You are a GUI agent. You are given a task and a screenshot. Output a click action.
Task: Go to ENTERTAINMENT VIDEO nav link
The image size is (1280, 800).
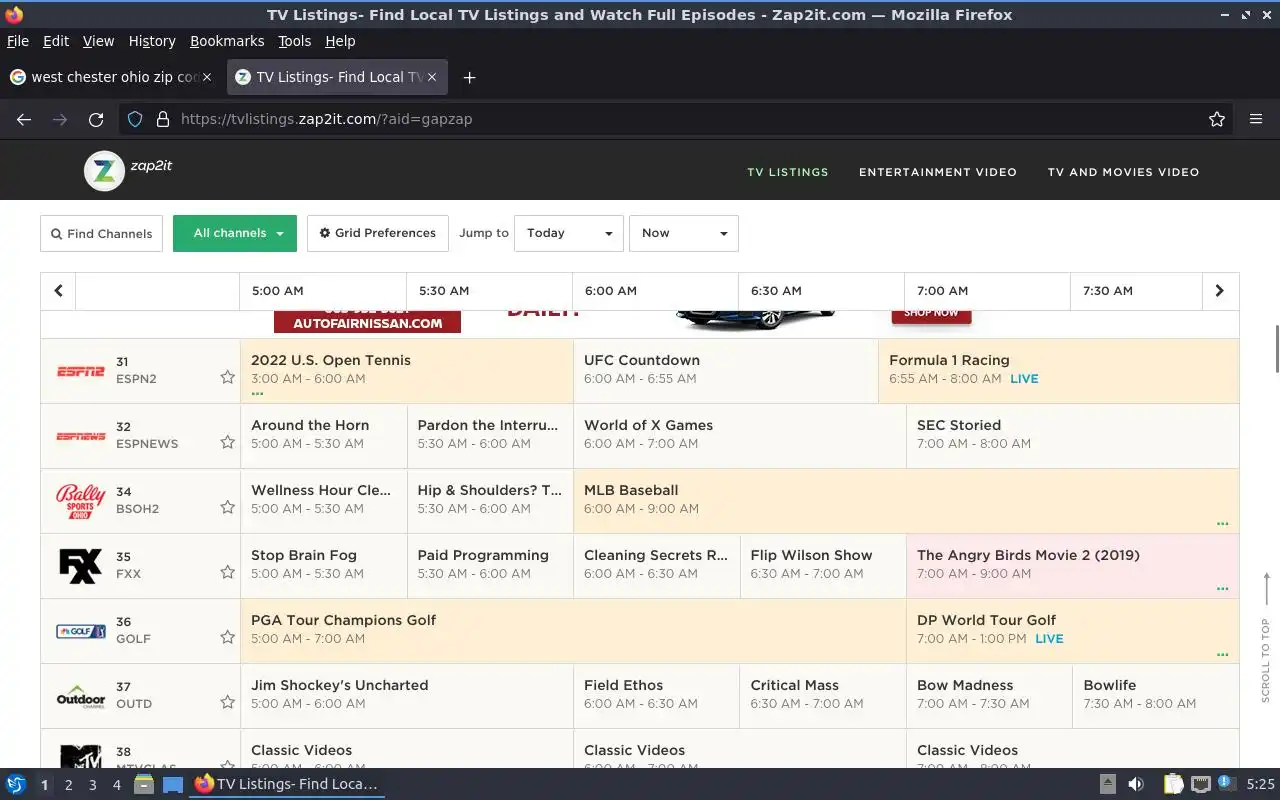click(x=938, y=172)
